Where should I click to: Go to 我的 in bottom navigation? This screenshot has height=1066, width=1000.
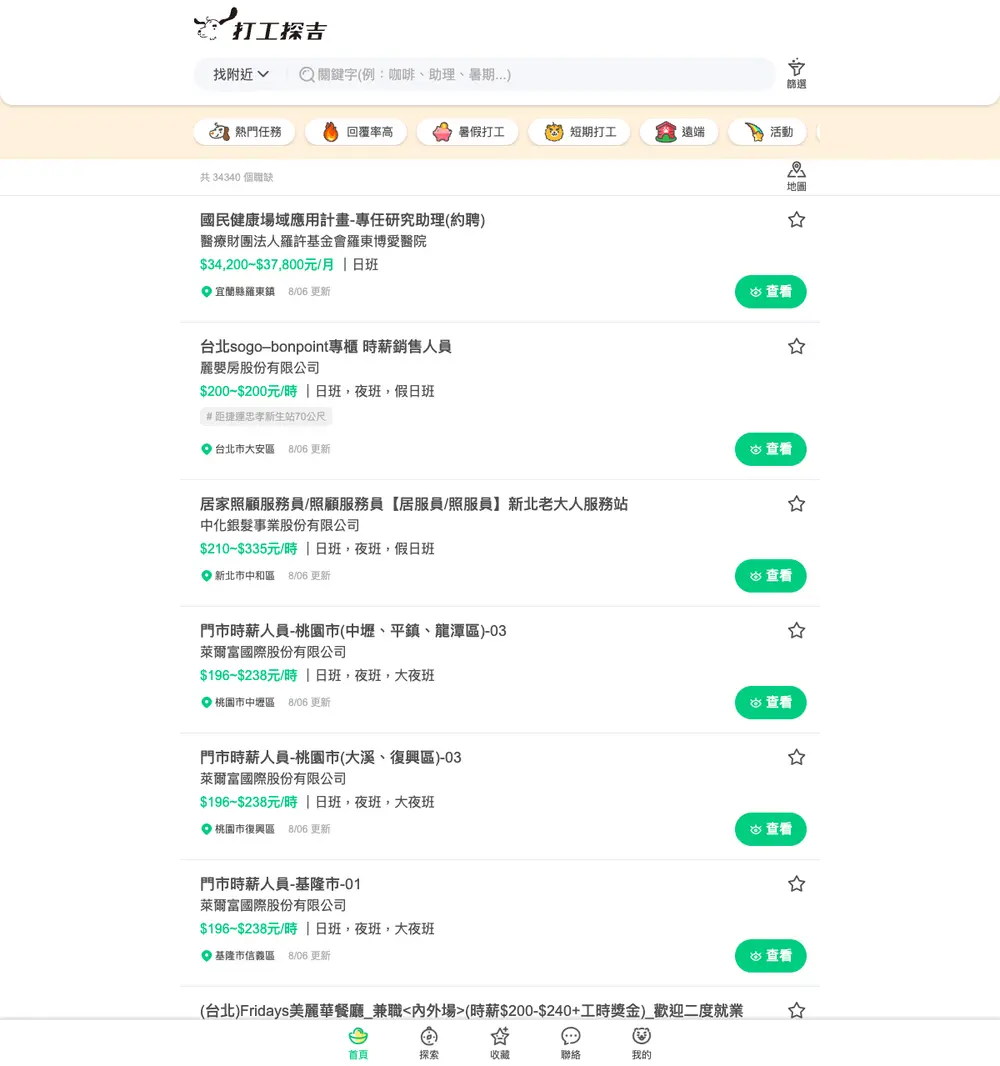tap(641, 1043)
